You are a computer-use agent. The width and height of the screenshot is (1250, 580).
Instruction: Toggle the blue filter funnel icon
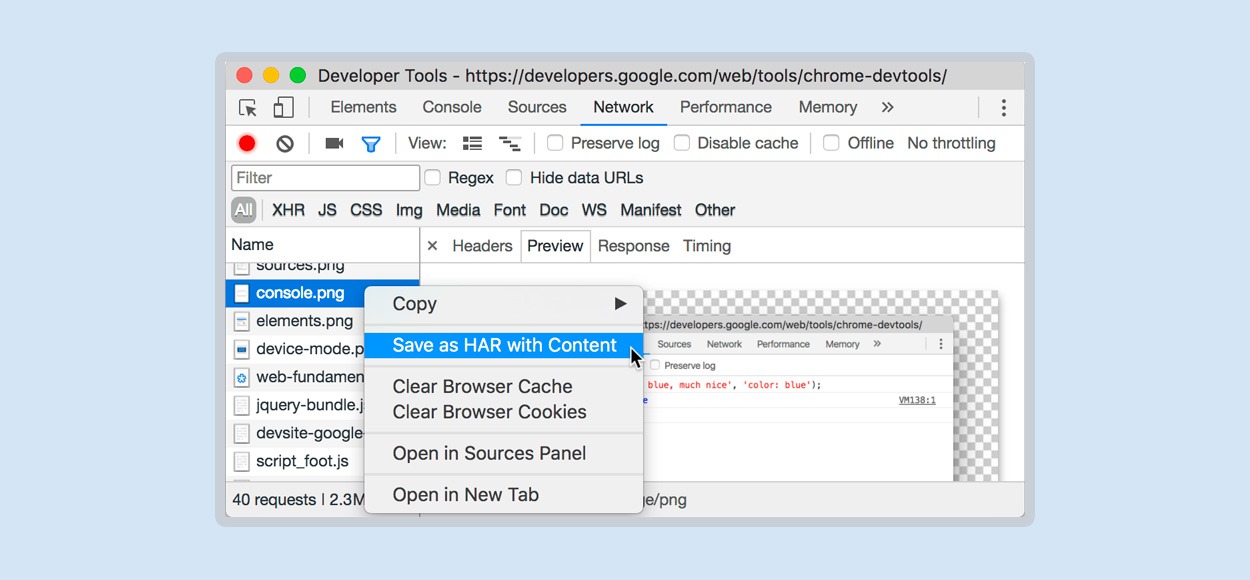(x=371, y=144)
